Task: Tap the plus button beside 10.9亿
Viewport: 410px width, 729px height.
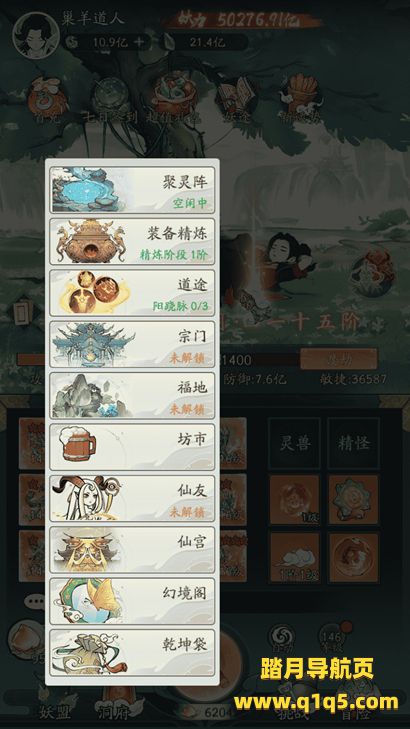Action: 139,42
